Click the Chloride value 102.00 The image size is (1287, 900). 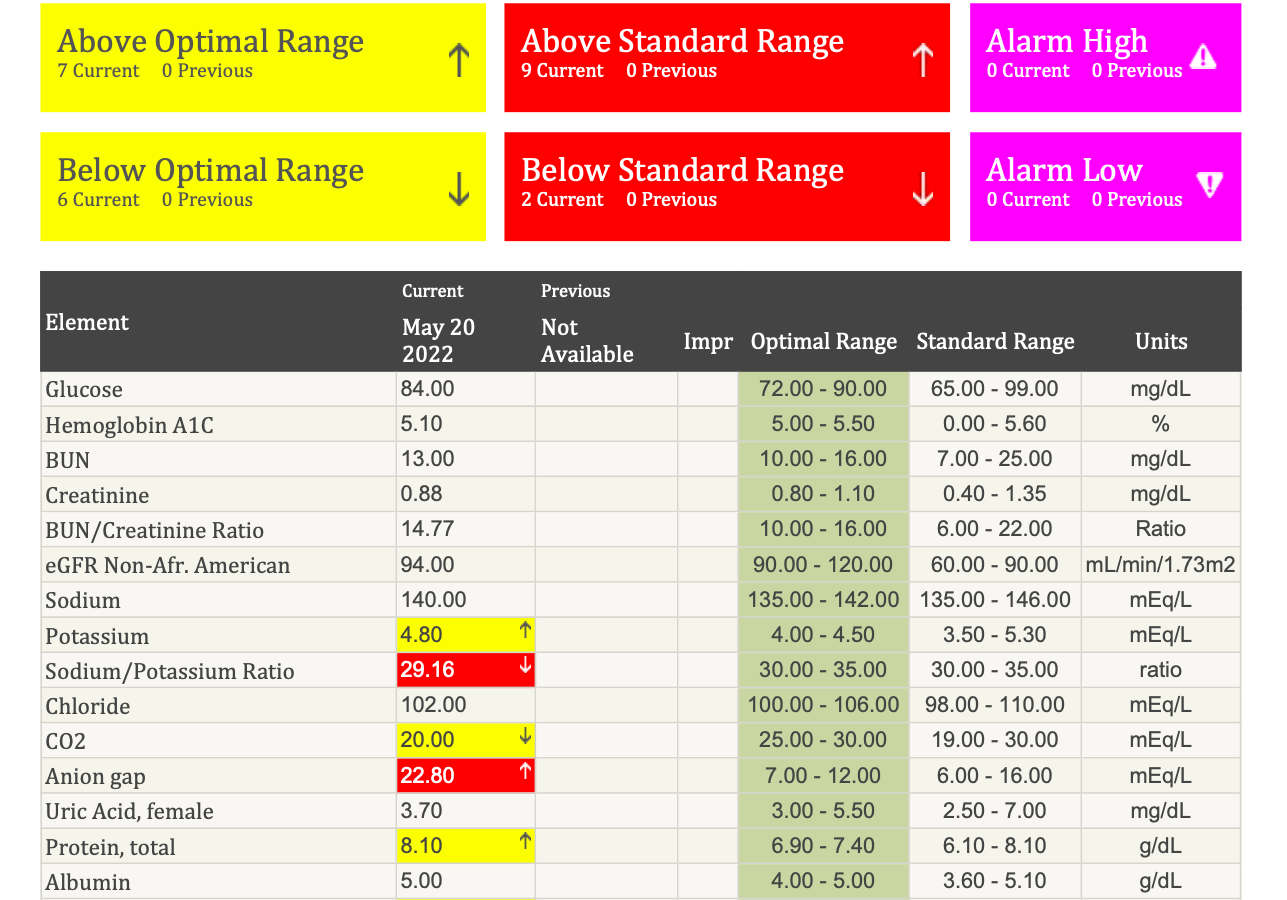click(x=433, y=705)
